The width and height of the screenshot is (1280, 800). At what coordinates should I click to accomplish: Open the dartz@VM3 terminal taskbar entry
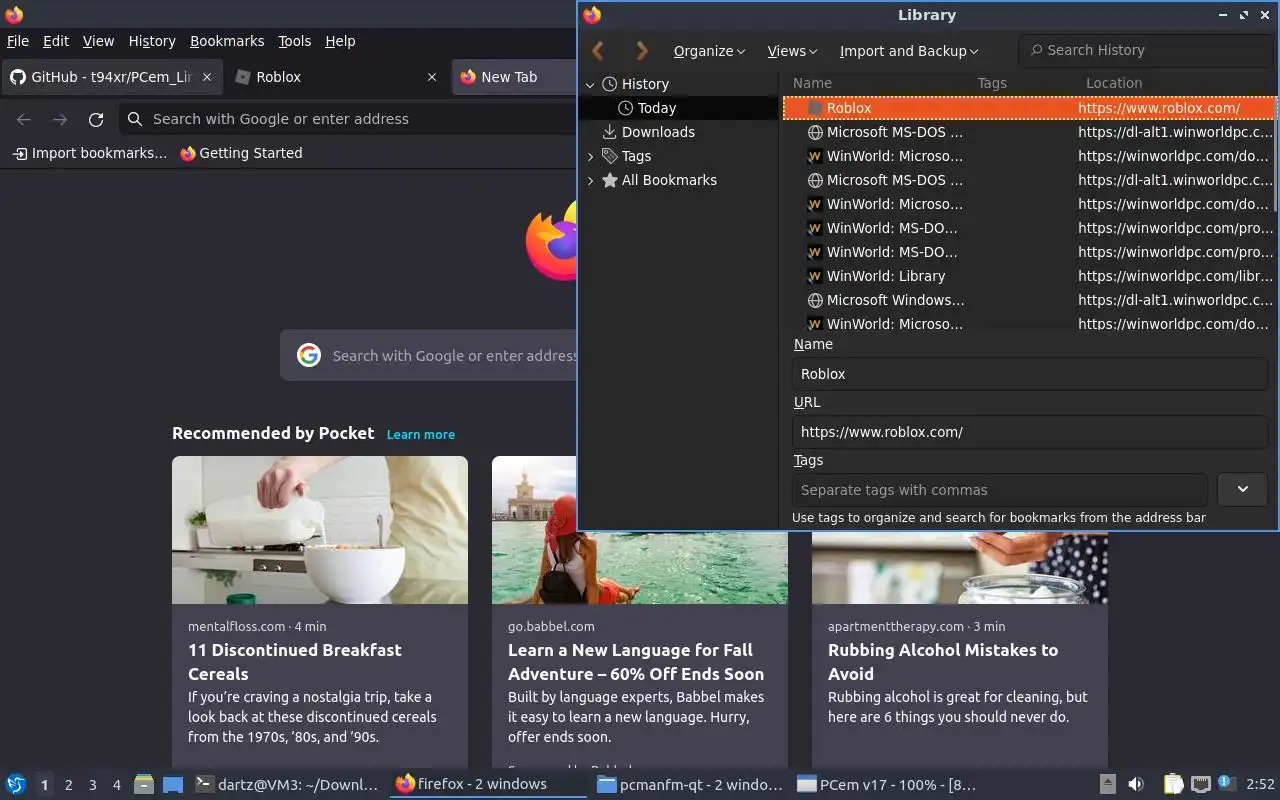287,785
